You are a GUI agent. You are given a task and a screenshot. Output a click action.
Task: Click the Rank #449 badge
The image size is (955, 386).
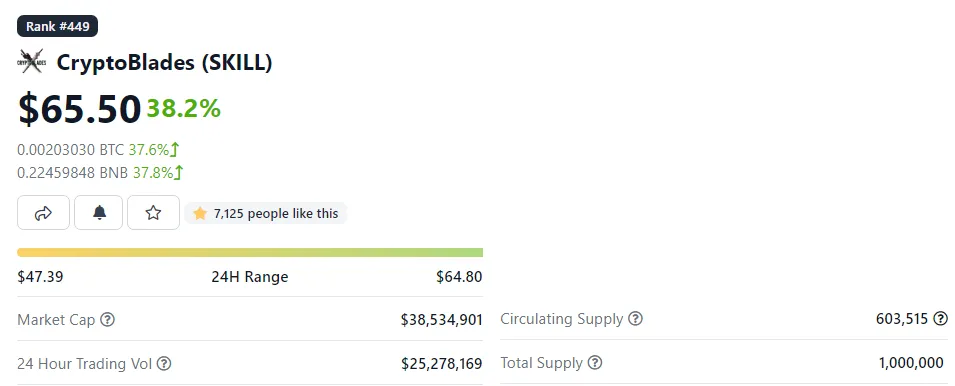pyautogui.click(x=58, y=26)
